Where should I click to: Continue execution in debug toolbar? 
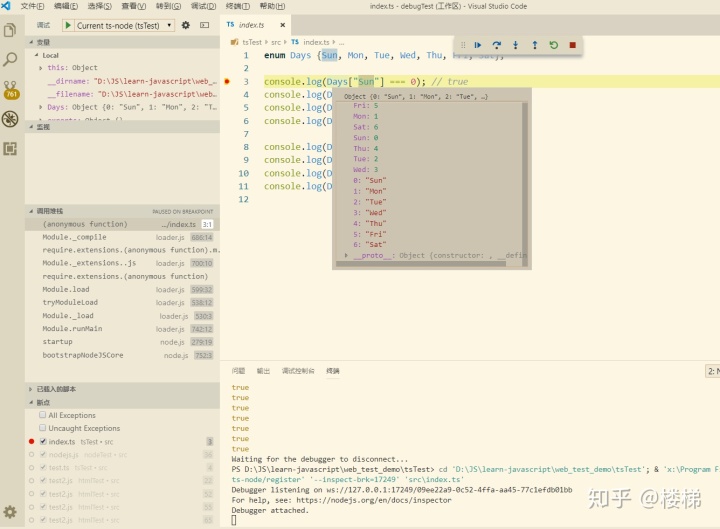[x=478, y=45]
